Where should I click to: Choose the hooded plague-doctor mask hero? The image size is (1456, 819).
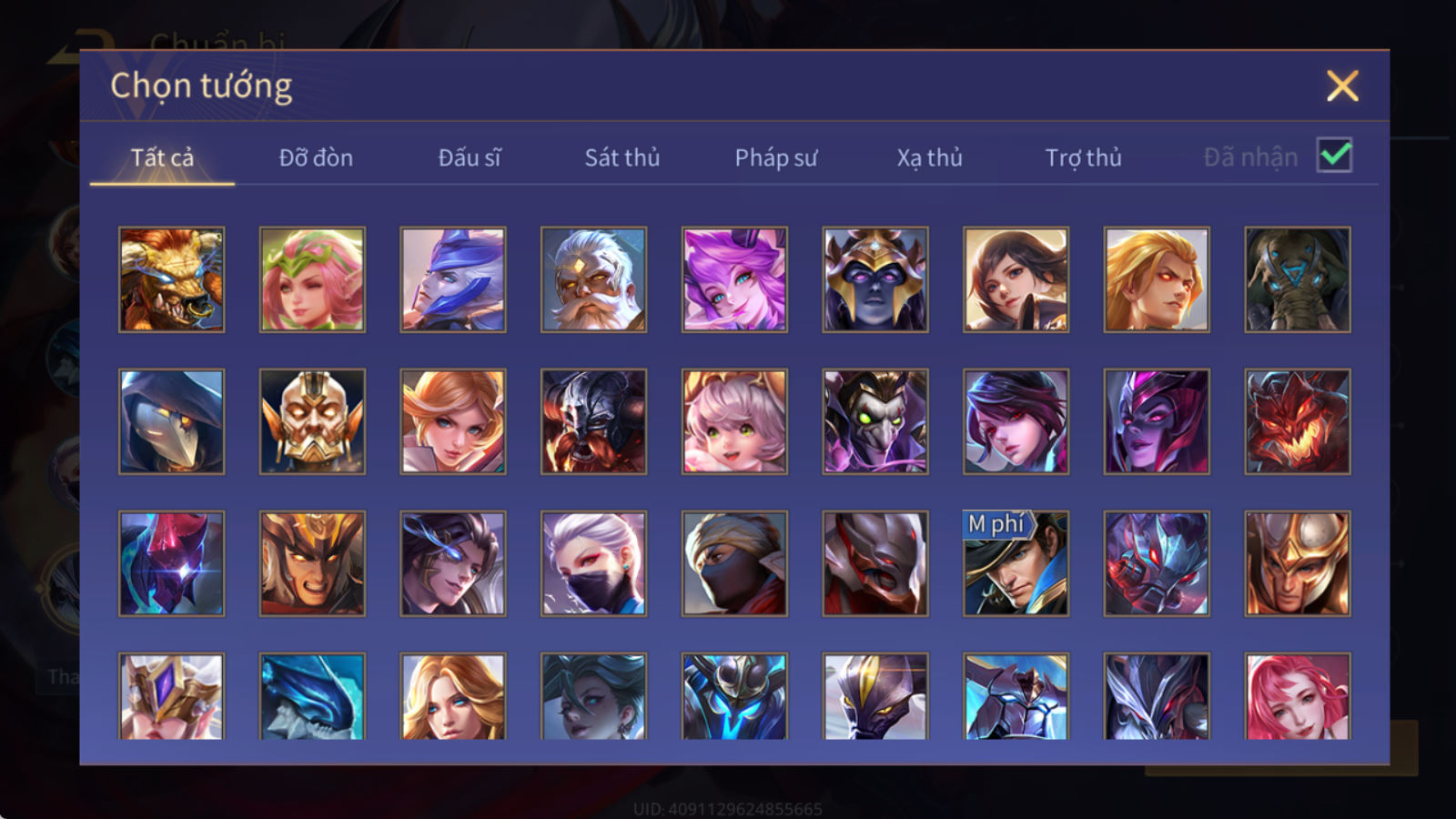171,421
